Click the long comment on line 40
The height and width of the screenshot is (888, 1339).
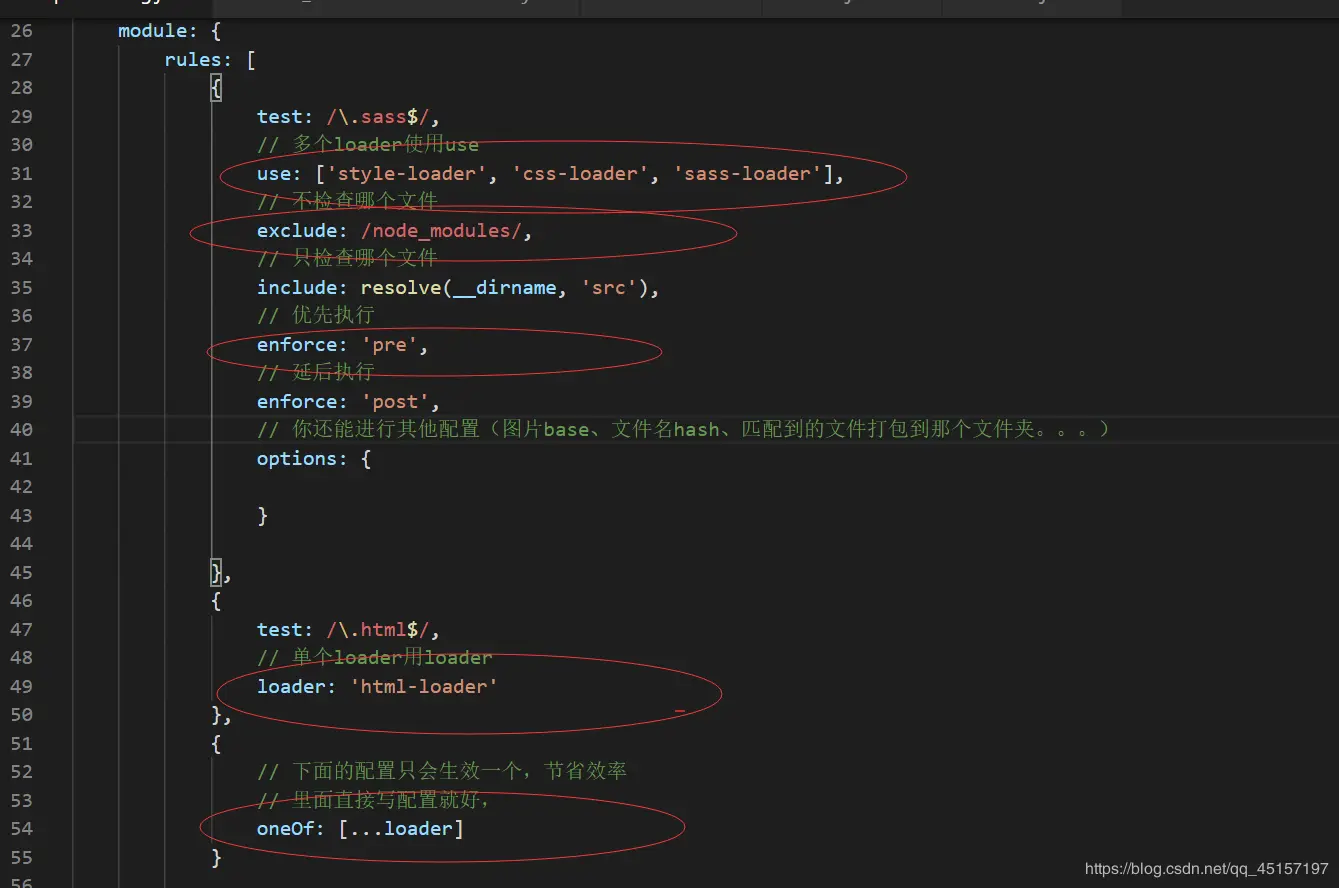pos(684,430)
